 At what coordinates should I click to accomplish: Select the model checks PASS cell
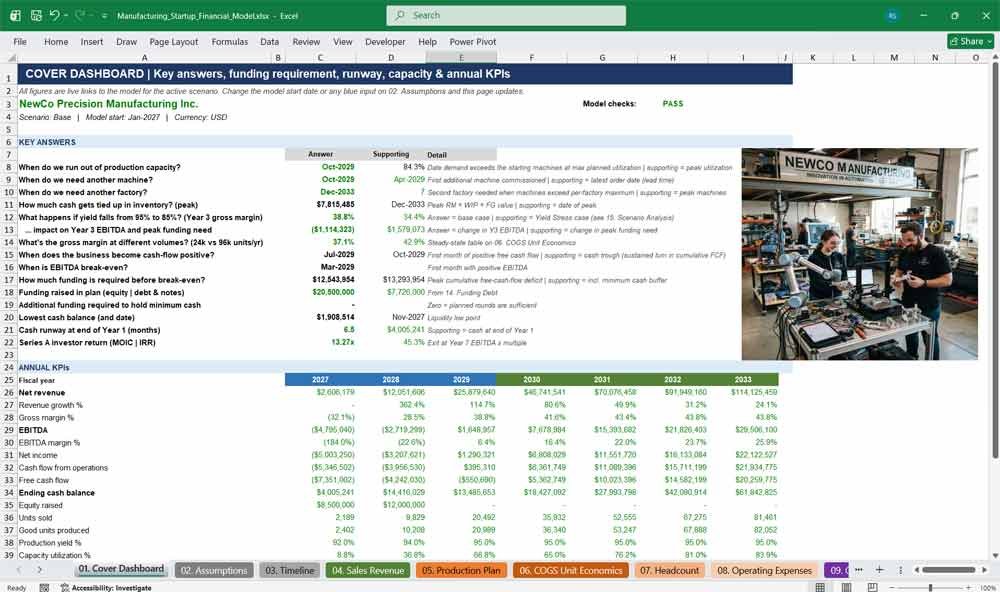[673, 103]
